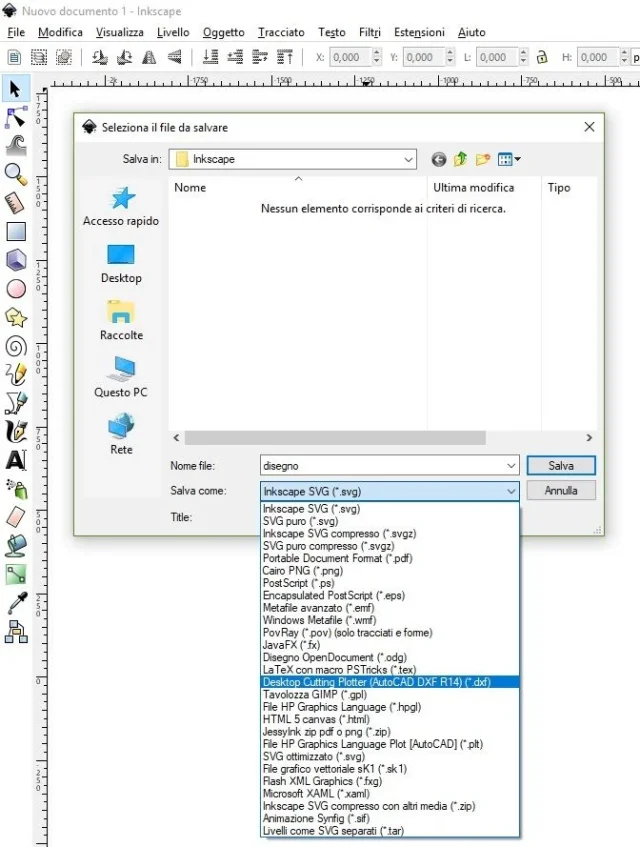Toggle width height lock icon
The image size is (640, 847).
[542, 57]
